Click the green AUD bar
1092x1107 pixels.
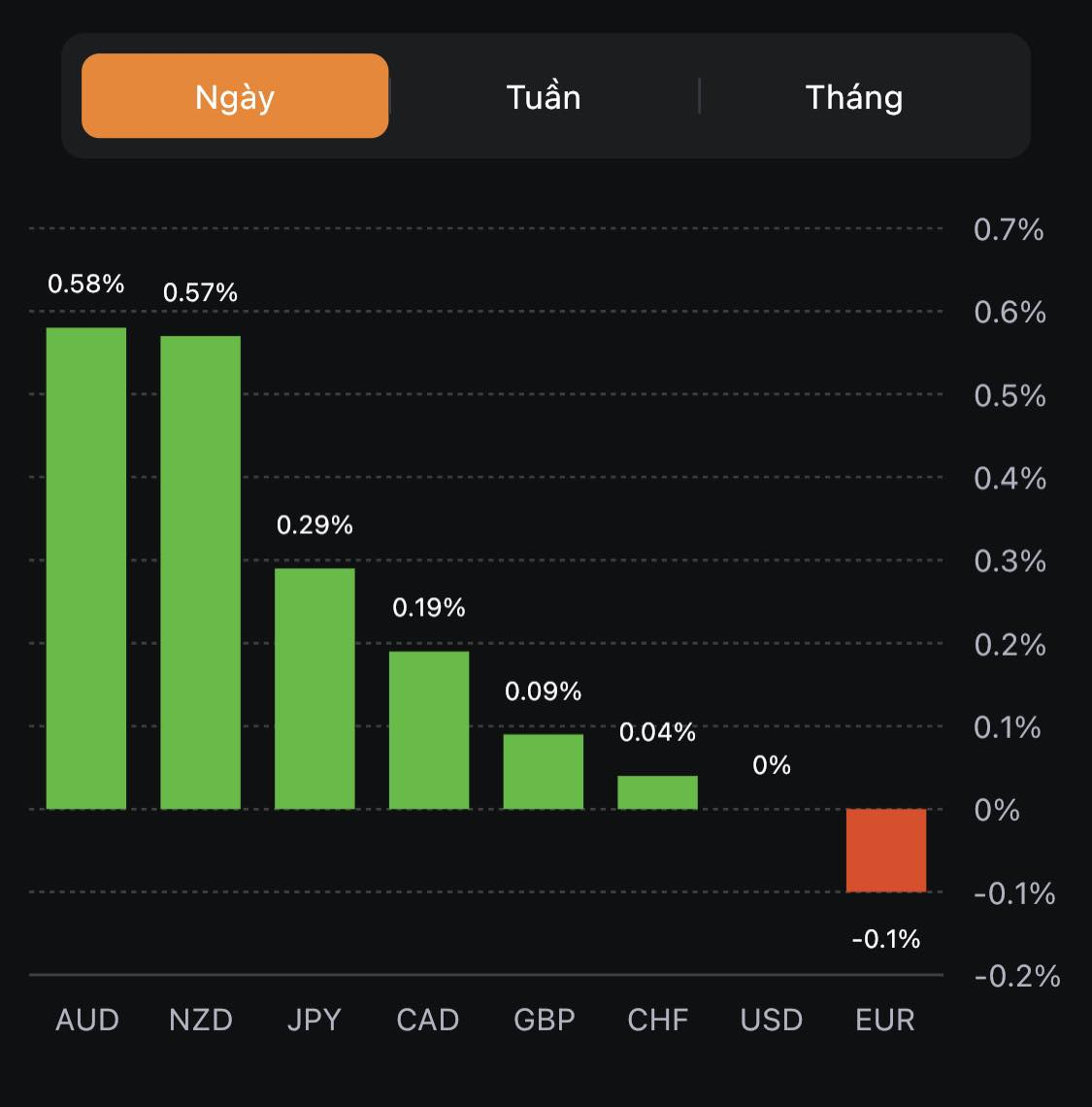[86, 568]
